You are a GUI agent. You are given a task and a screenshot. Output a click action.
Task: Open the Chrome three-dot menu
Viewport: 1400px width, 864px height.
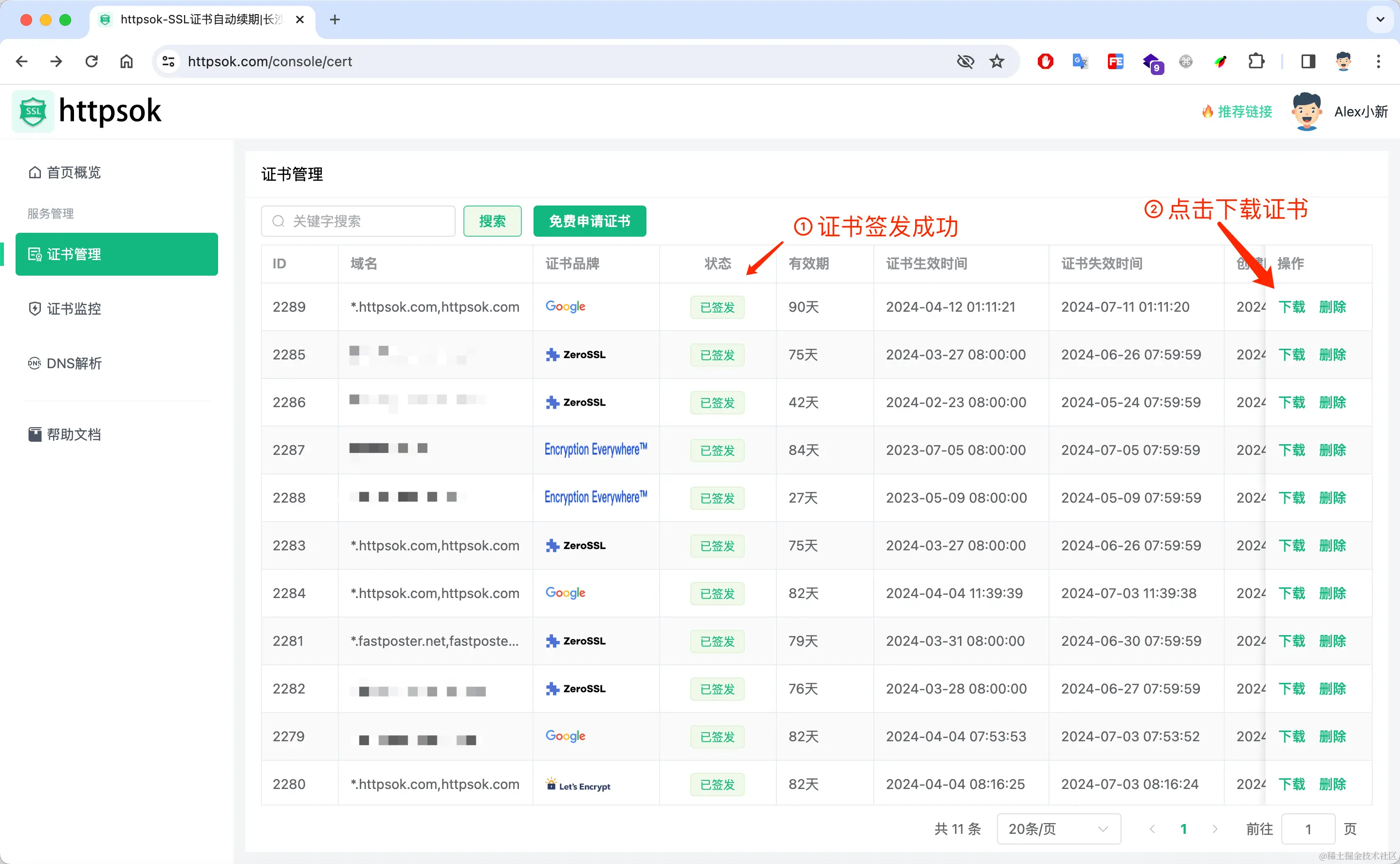coord(1378,61)
